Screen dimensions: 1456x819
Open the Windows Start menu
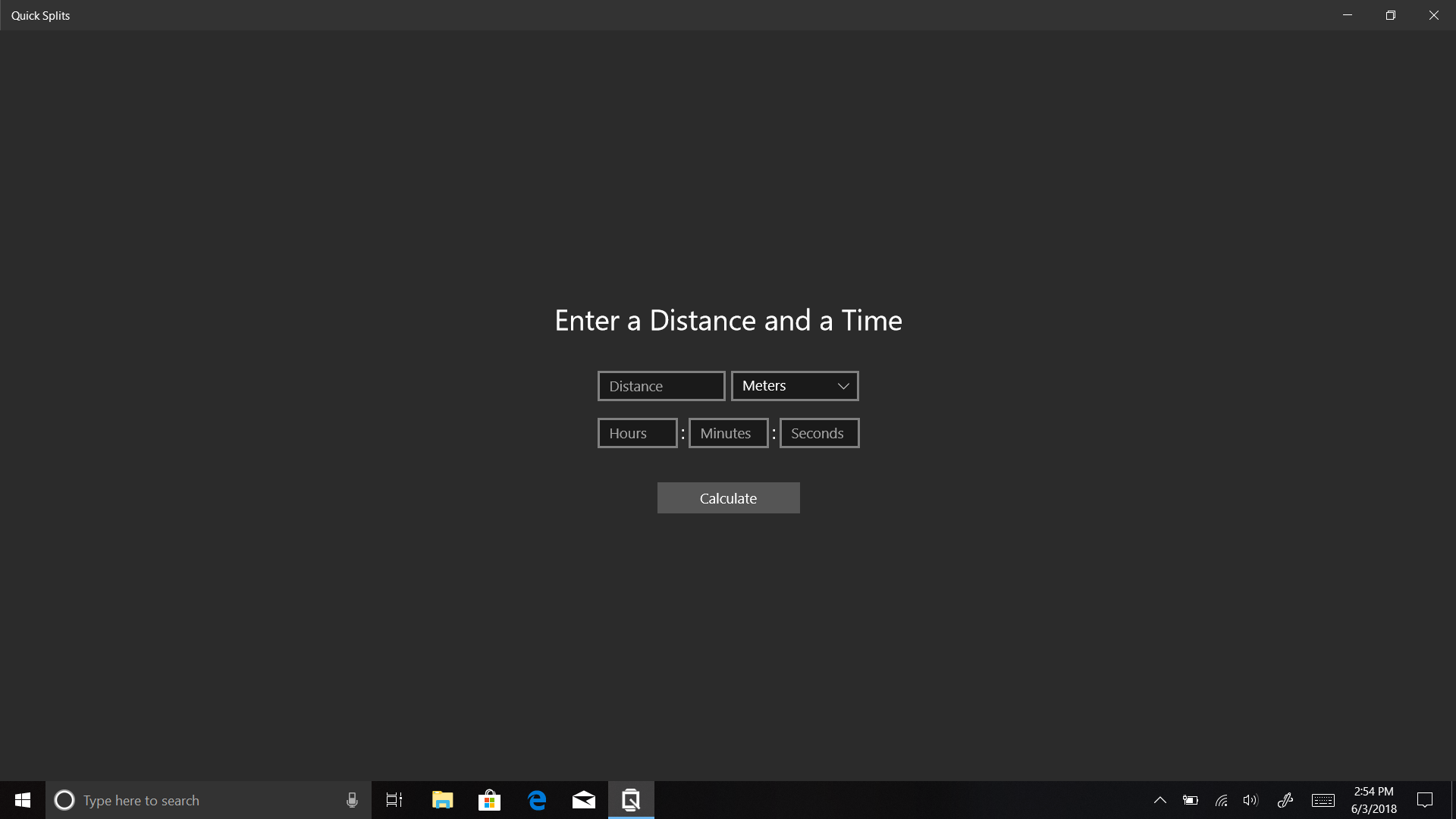23,800
